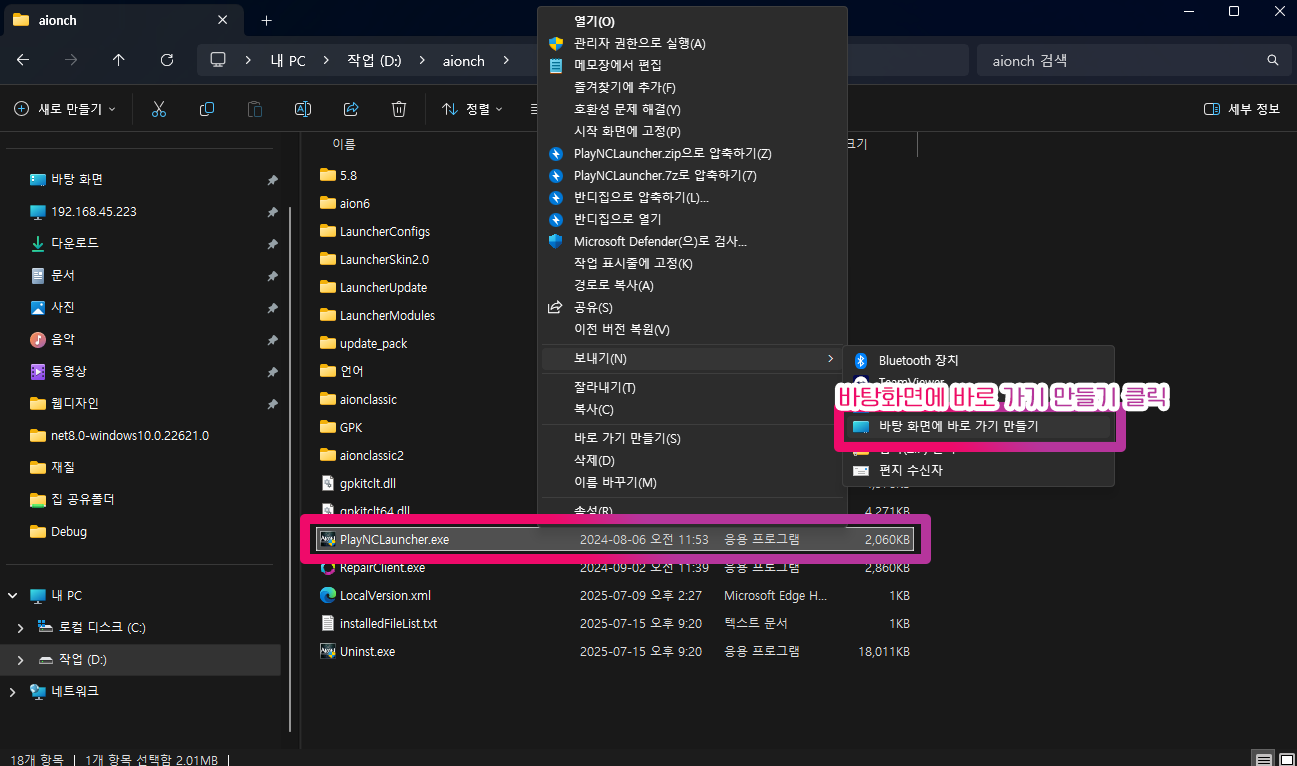Refresh the current folder view
This screenshot has height=766, width=1297.
(167, 60)
